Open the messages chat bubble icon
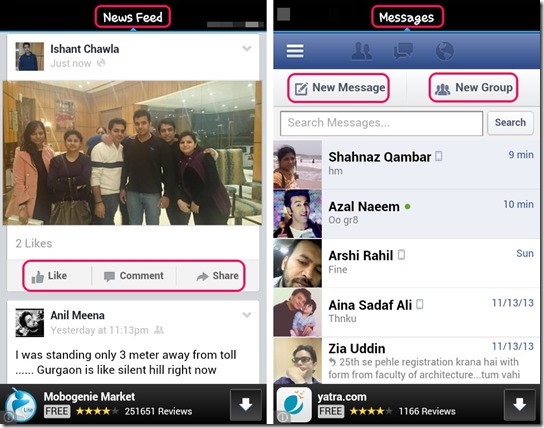544x428 pixels. pos(403,51)
